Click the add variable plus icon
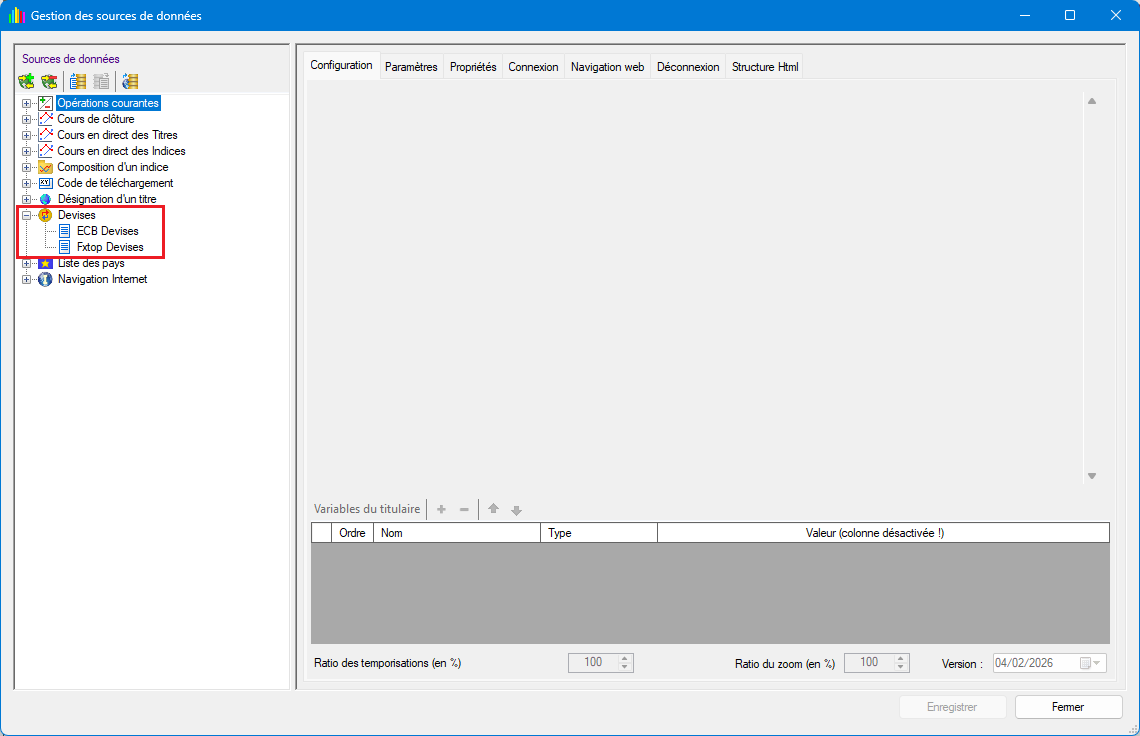 (441, 509)
